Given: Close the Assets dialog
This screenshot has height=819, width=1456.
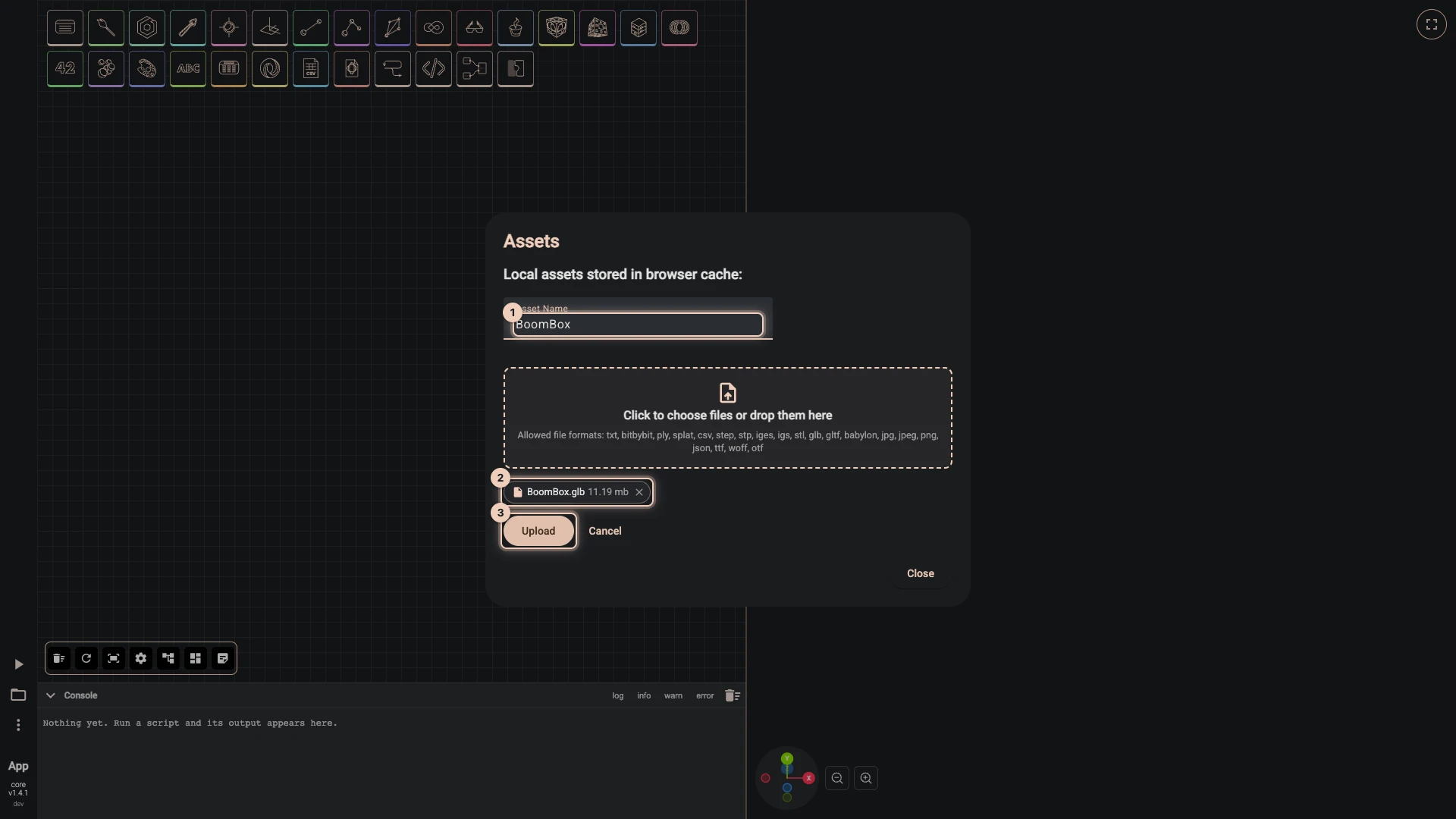Looking at the screenshot, I should pyautogui.click(x=921, y=573).
